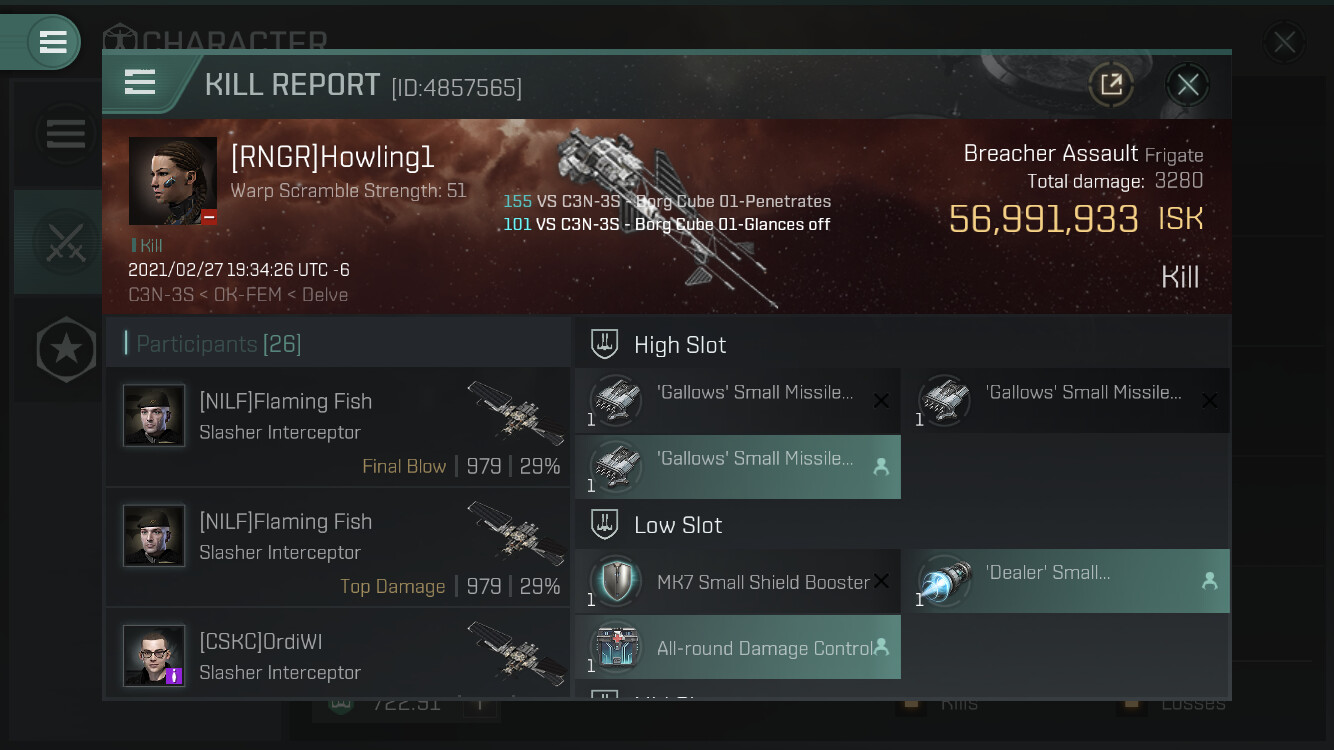Select the crossed swords combat sidebar icon
The height and width of the screenshot is (750, 1334).
point(65,242)
